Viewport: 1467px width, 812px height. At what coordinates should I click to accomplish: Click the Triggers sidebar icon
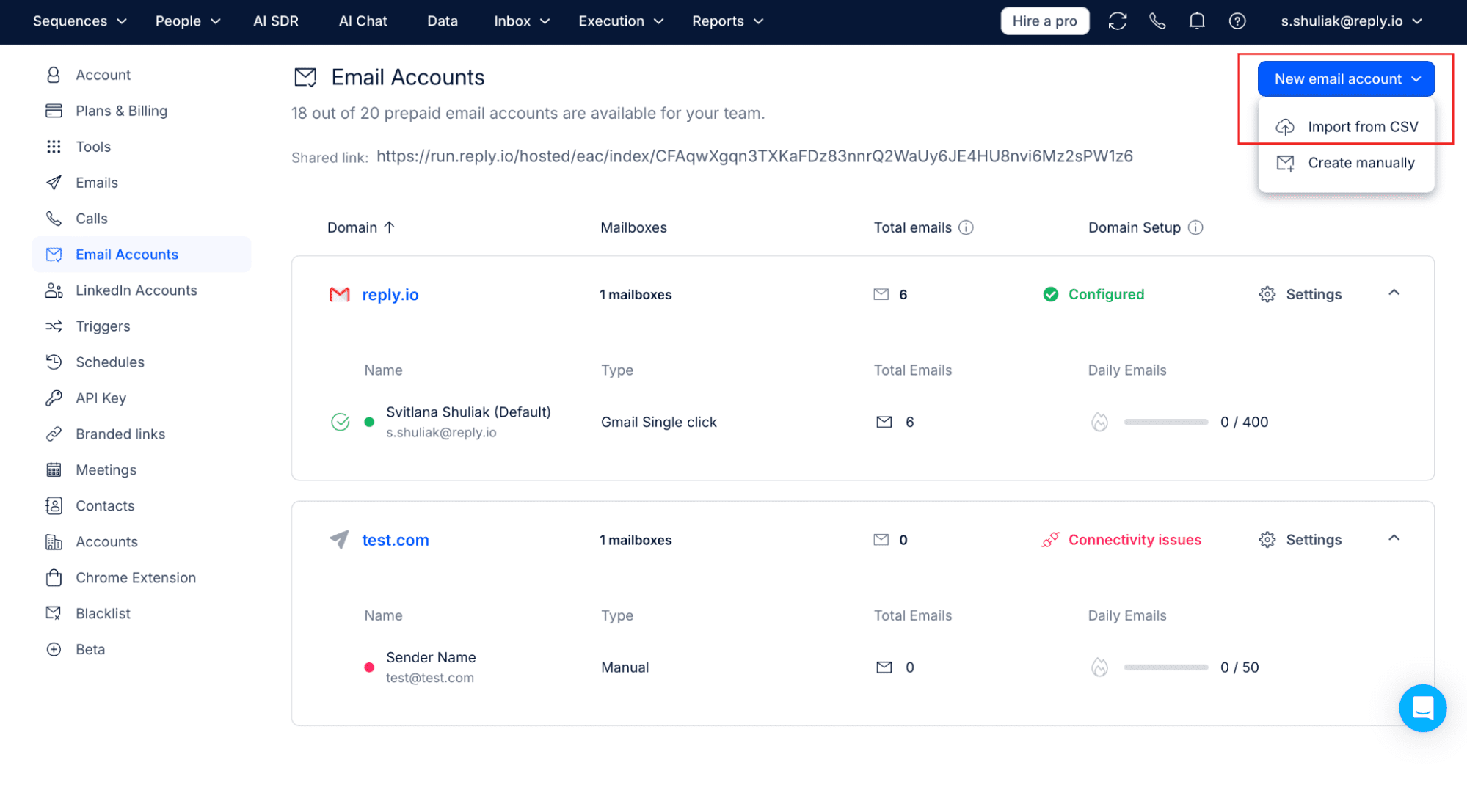pyautogui.click(x=55, y=325)
